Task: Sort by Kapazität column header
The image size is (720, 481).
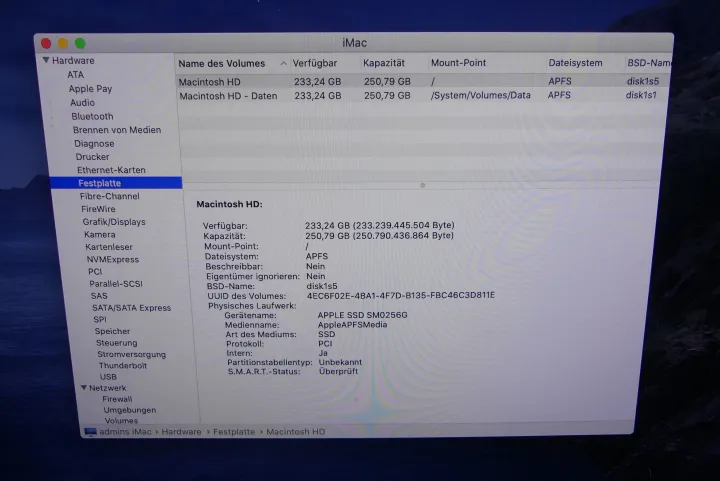Action: click(x=384, y=63)
